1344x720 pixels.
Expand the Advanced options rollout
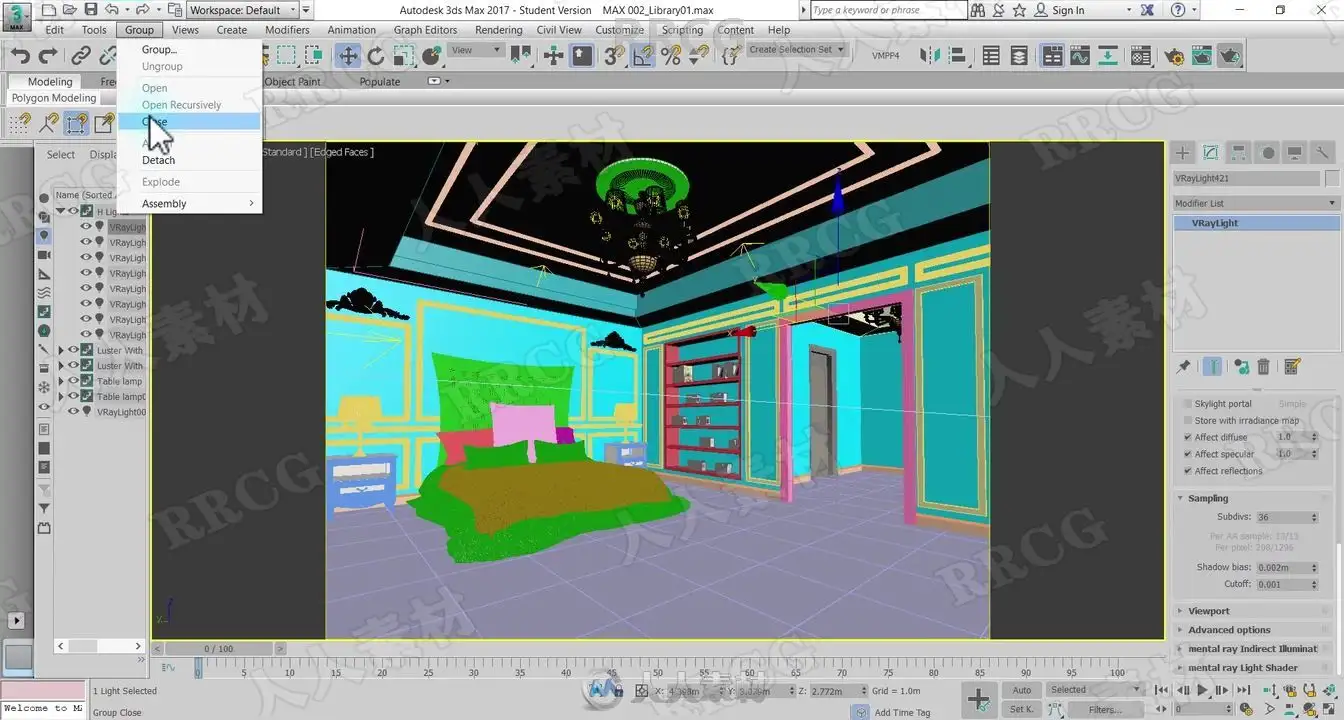[1229, 630]
